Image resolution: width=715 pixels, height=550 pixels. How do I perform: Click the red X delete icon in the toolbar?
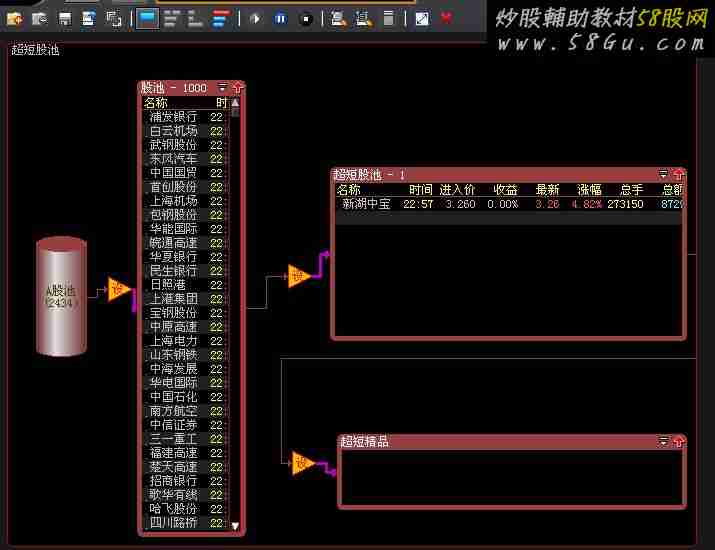[446, 18]
